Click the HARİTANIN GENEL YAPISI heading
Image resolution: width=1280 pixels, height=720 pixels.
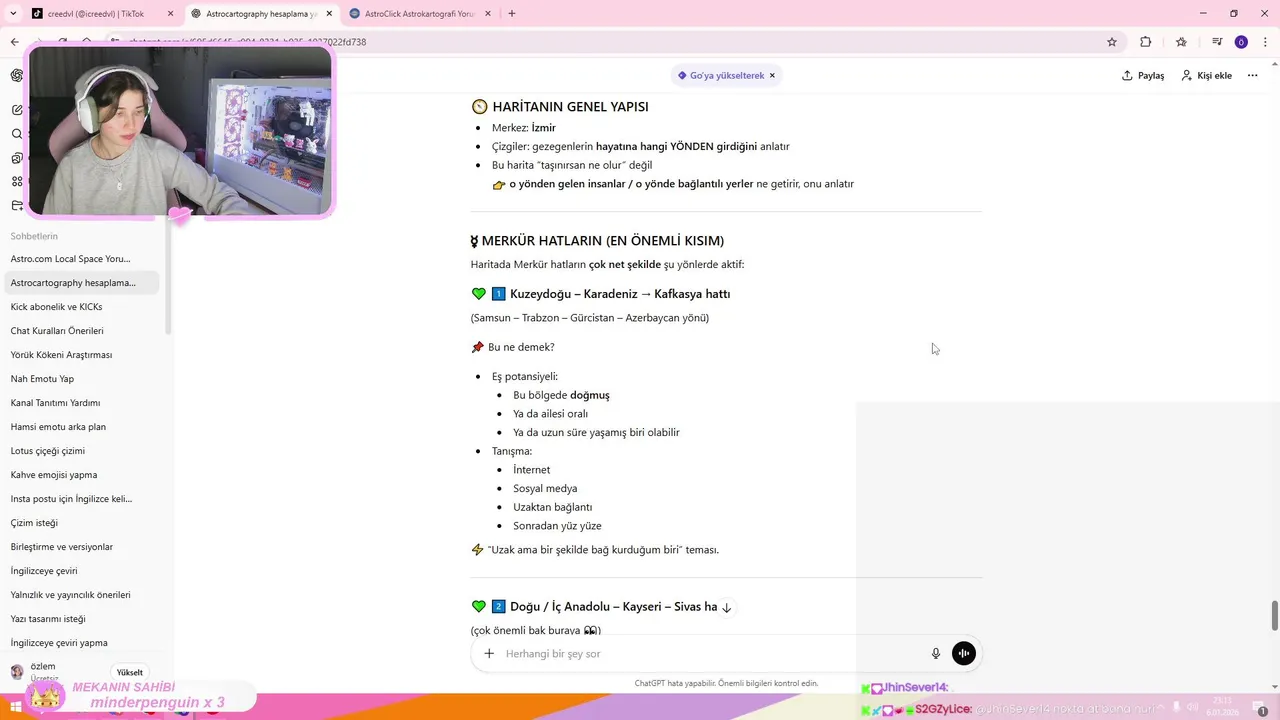pos(570,107)
